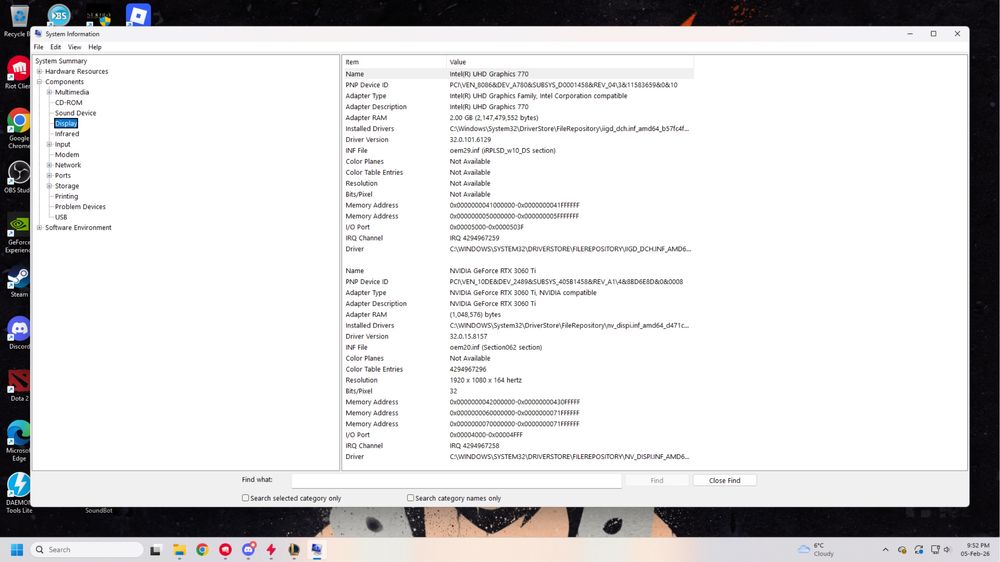Show hidden system tray icons
The image size is (1000, 562).
[x=885, y=550]
